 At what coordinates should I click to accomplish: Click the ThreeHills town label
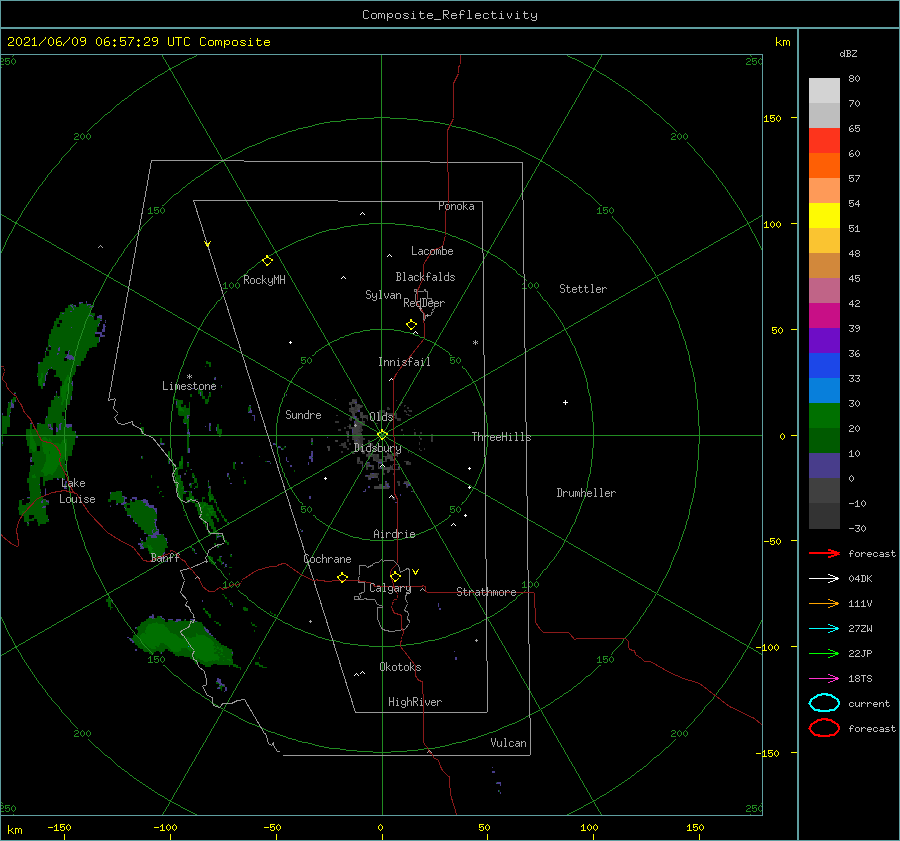click(x=501, y=437)
